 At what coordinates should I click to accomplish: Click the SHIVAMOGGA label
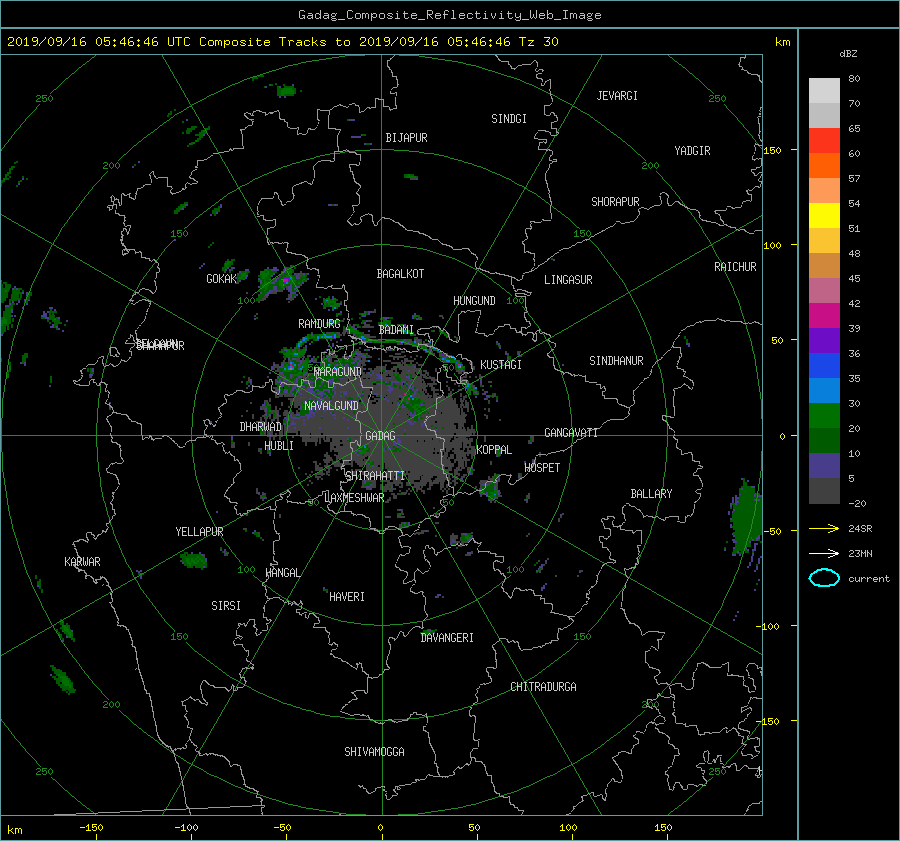[374, 751]
